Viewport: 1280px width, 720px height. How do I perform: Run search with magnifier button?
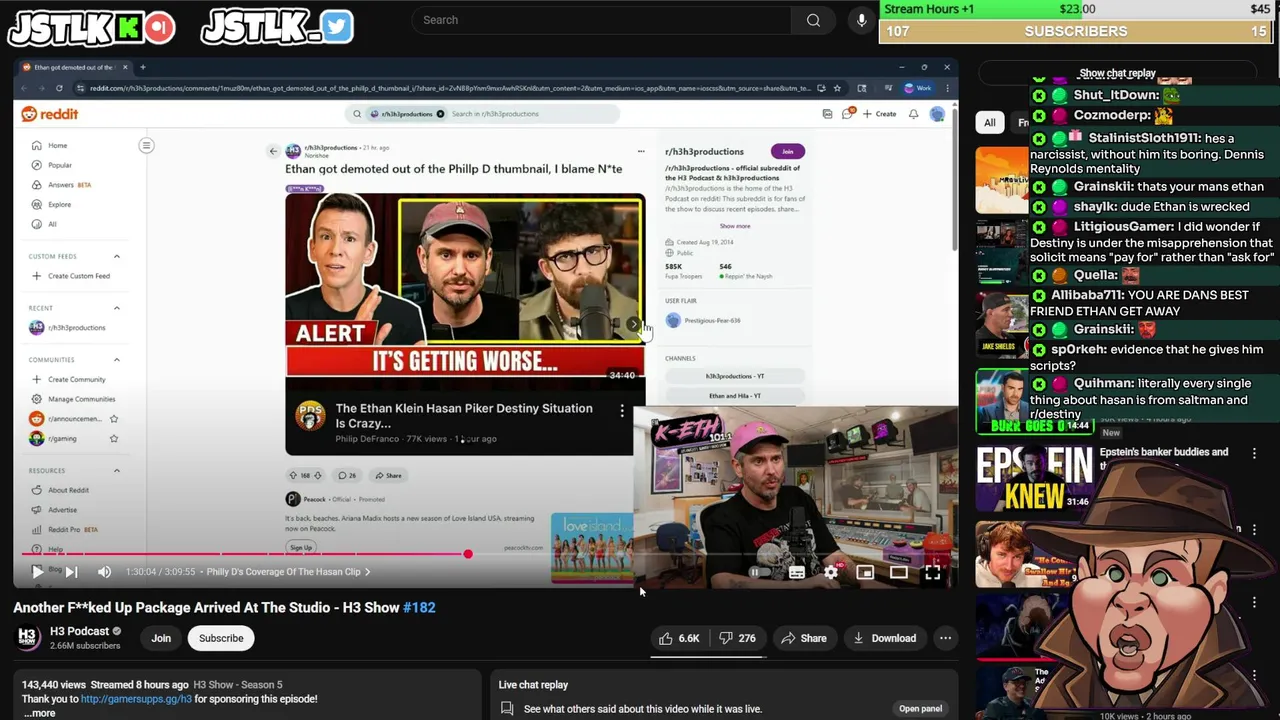pos(813,20)
